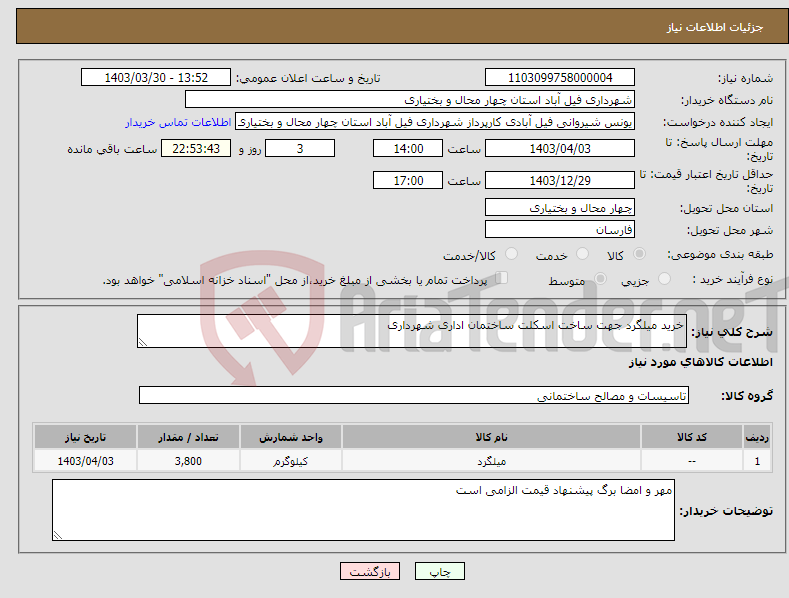The height and width of the screenshot is (598, 789).
Task: Click the delivery city field فارسان
Action: 560,230
